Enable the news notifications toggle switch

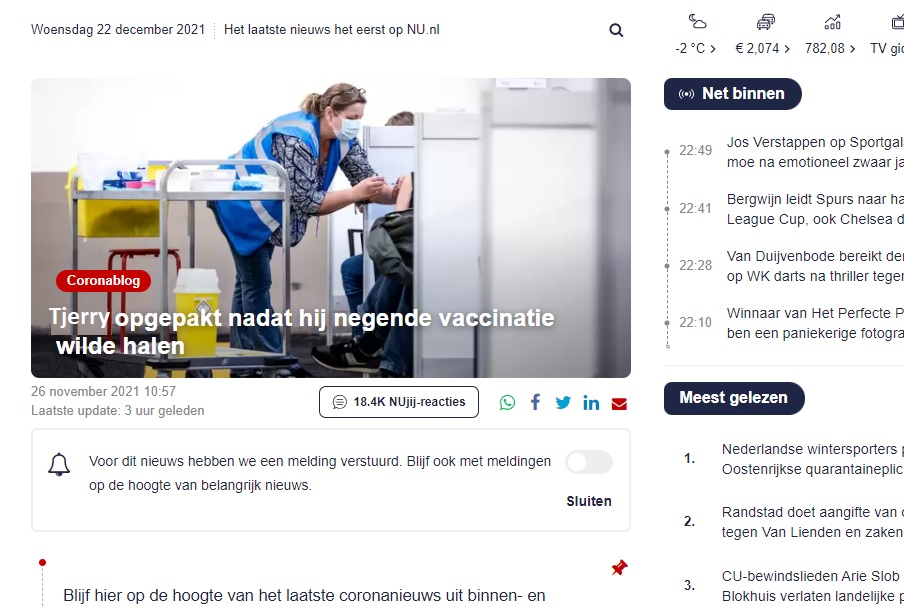(x=588, y=462)
